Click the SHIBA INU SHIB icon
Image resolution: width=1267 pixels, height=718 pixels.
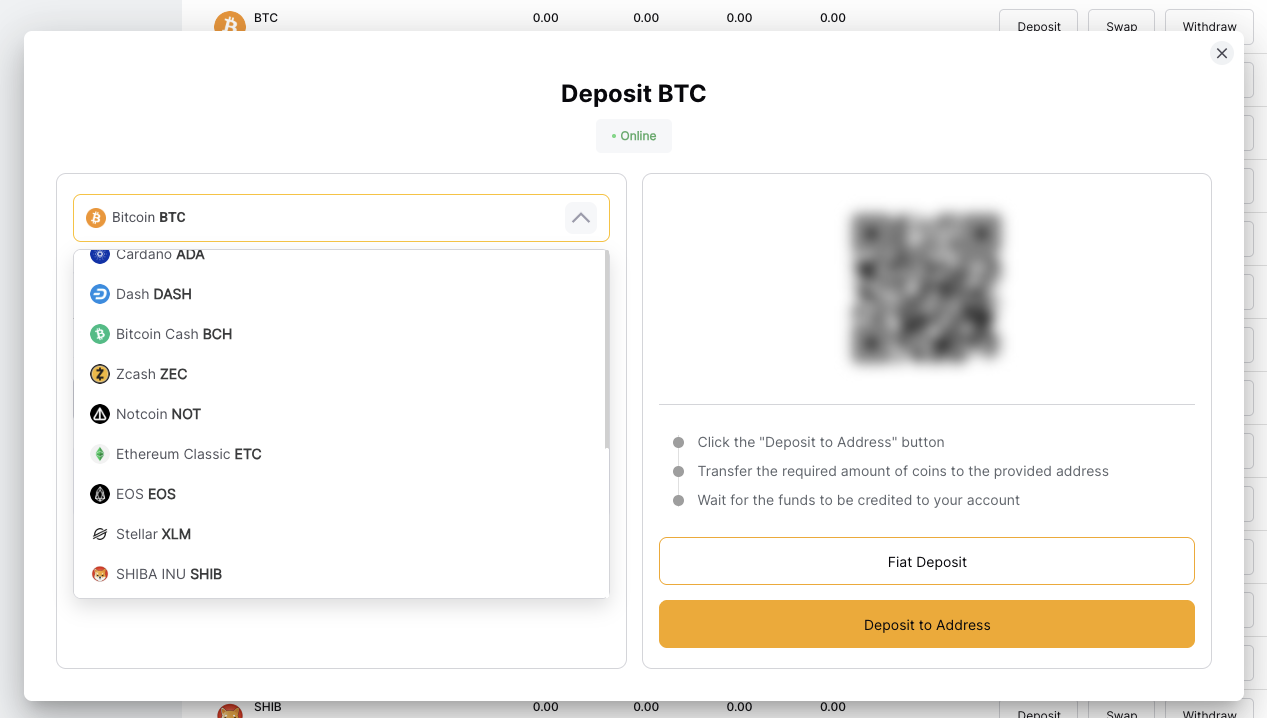pos(98,574)
